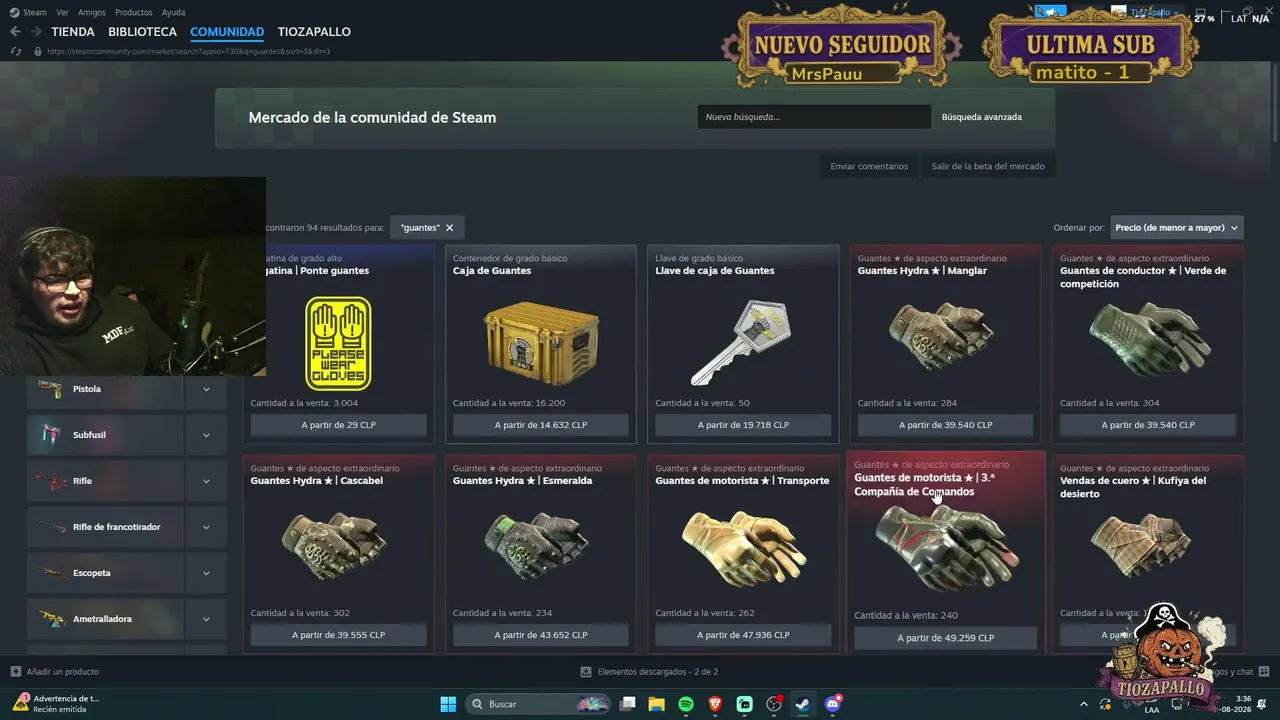Click "A partir de 49.259 CLP" price button
This screenshot has width=1280, height=720.
946,638
